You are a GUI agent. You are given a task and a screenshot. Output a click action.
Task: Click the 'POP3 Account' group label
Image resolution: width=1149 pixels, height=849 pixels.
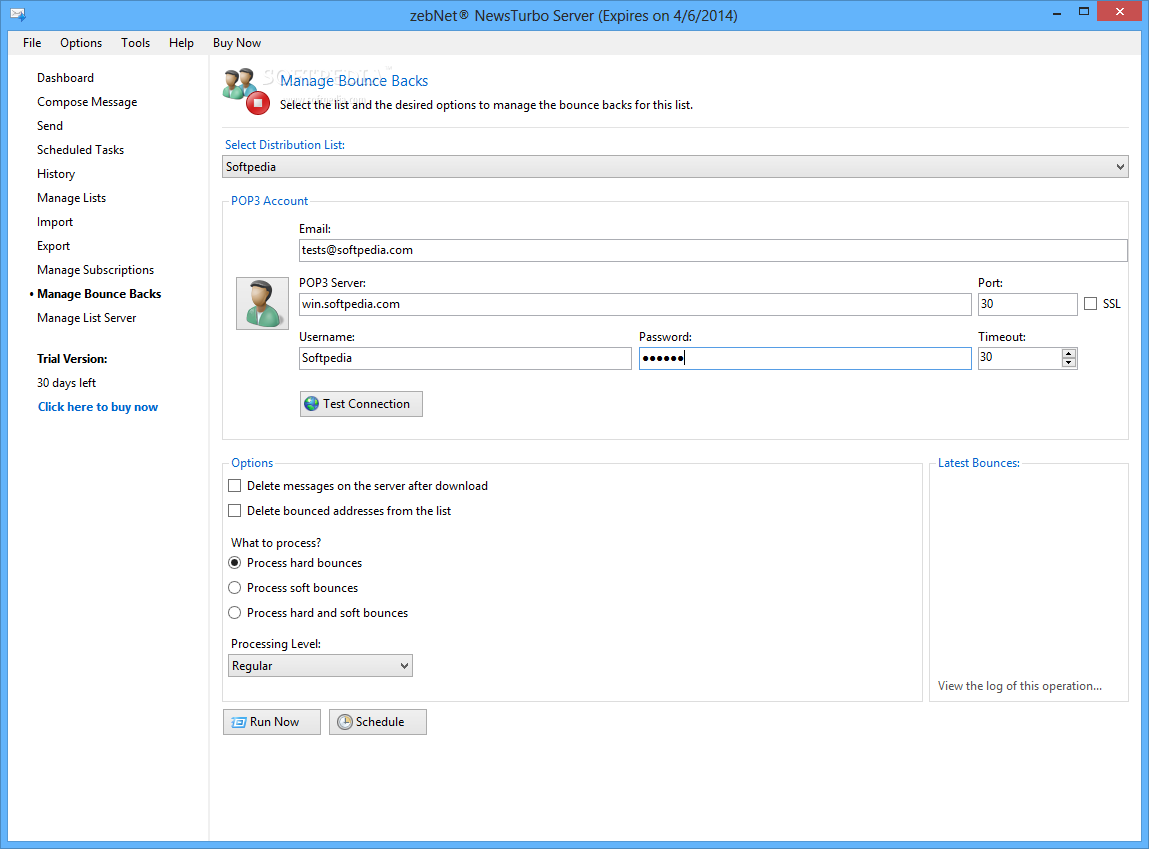tap(269, 201)
